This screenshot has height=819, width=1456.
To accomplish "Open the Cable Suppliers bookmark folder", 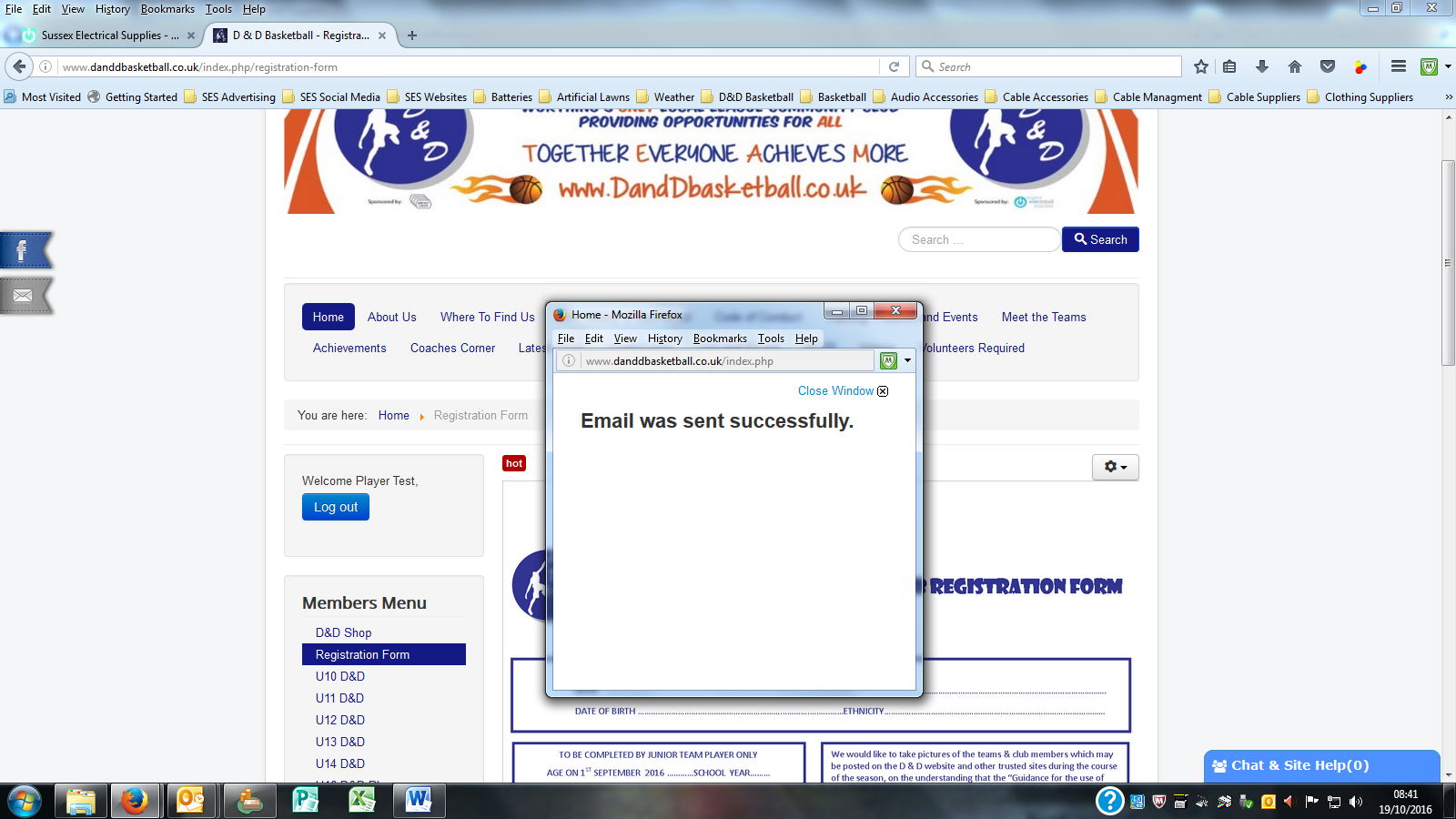I will [1255, 96].
